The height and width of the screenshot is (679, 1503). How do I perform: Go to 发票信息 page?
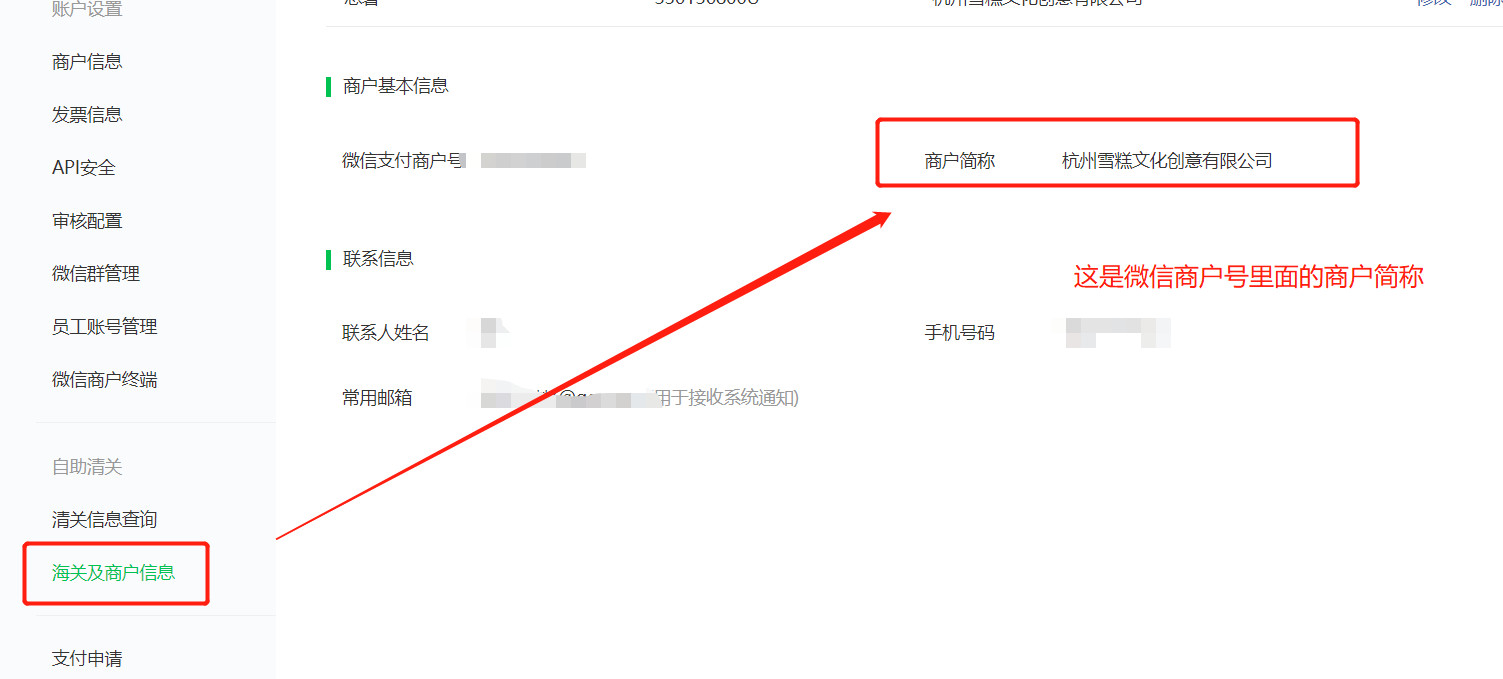(x=87, y=115)
